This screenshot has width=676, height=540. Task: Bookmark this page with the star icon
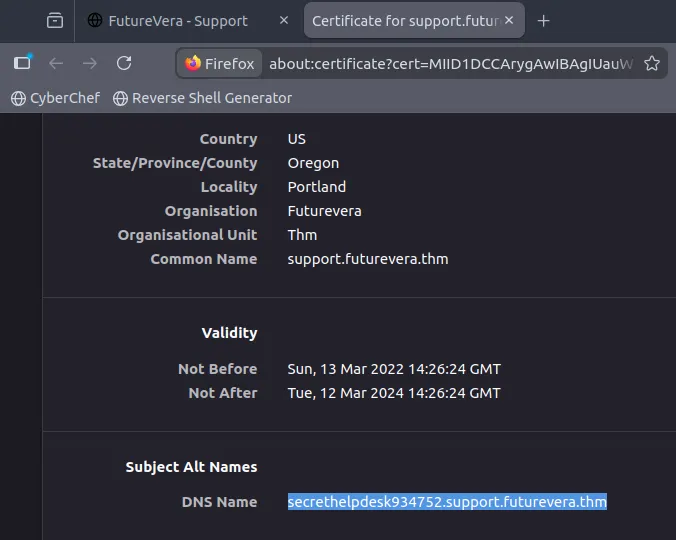[651, 63]
